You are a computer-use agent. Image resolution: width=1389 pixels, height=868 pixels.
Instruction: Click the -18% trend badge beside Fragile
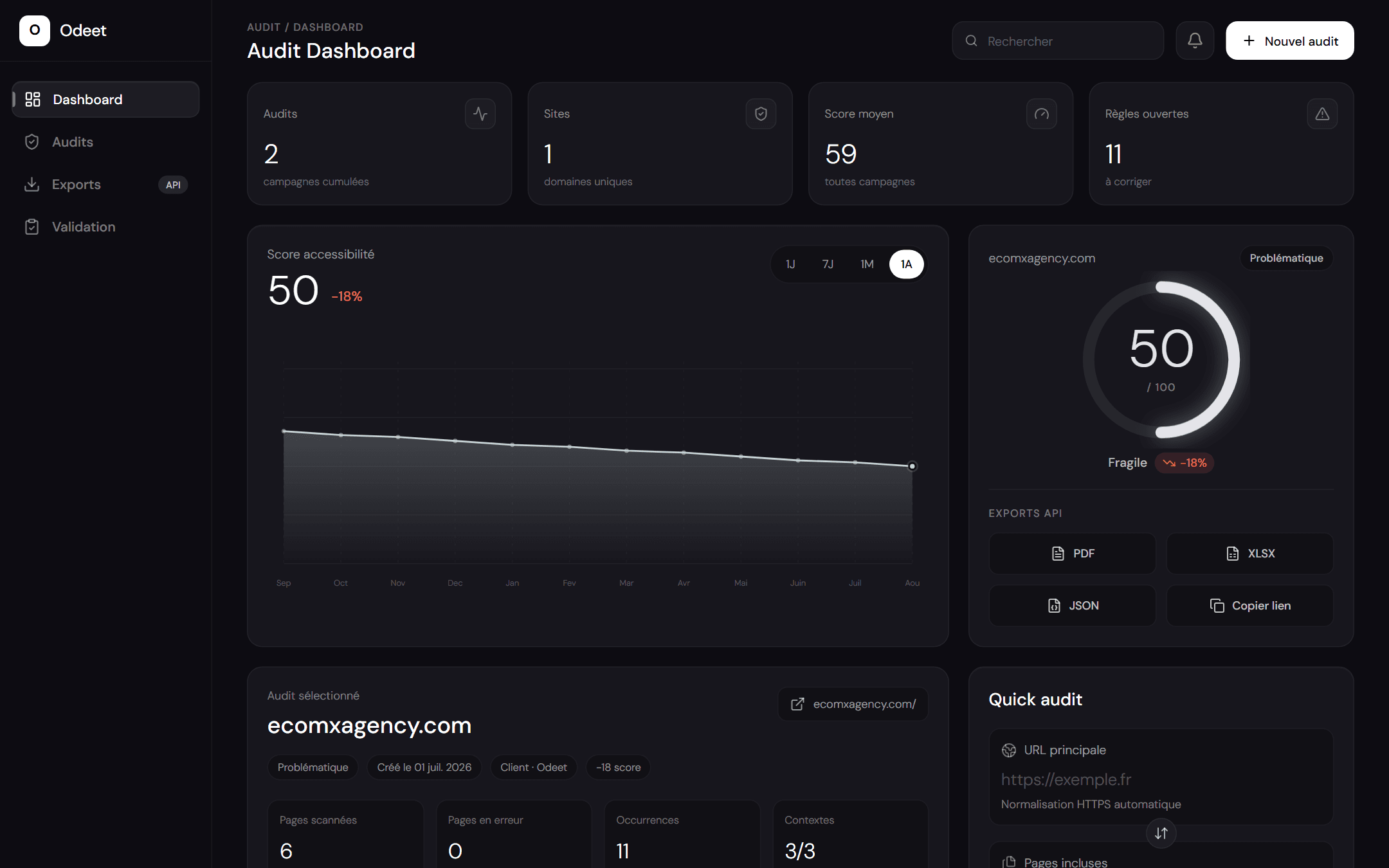(x=1185, y=463)
